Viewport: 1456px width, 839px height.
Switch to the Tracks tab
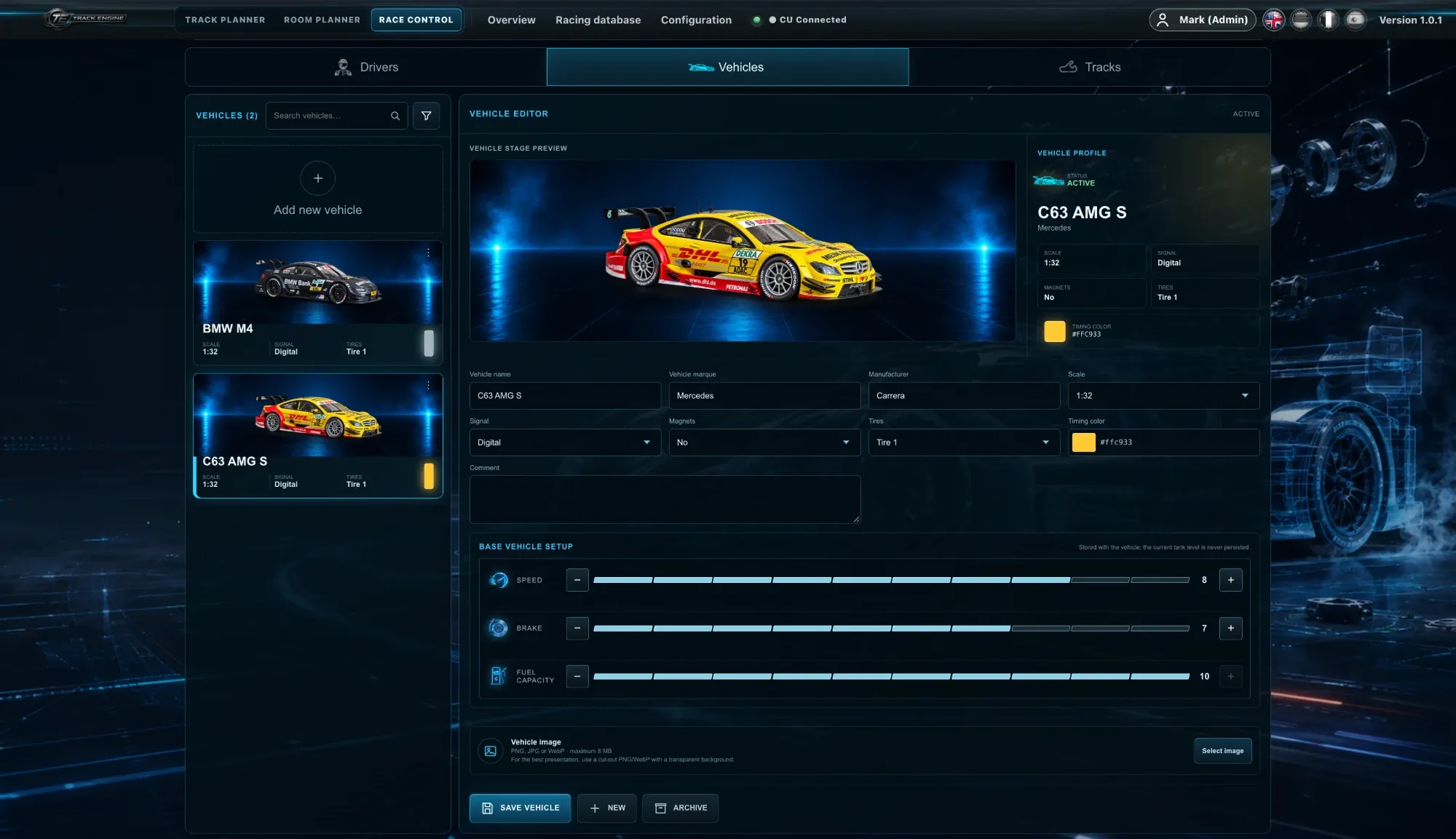(1090, 67)
